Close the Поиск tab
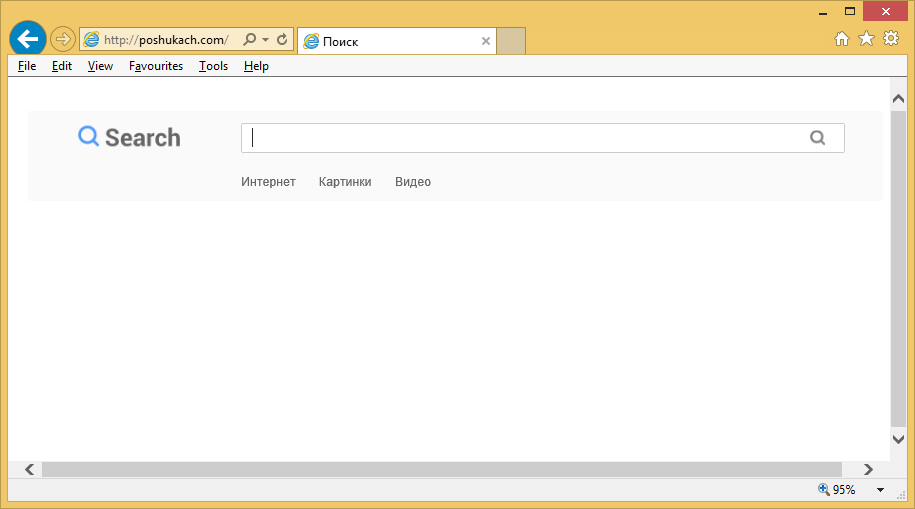This screenshot has width=915, height=509. click(x=486, y=41)
